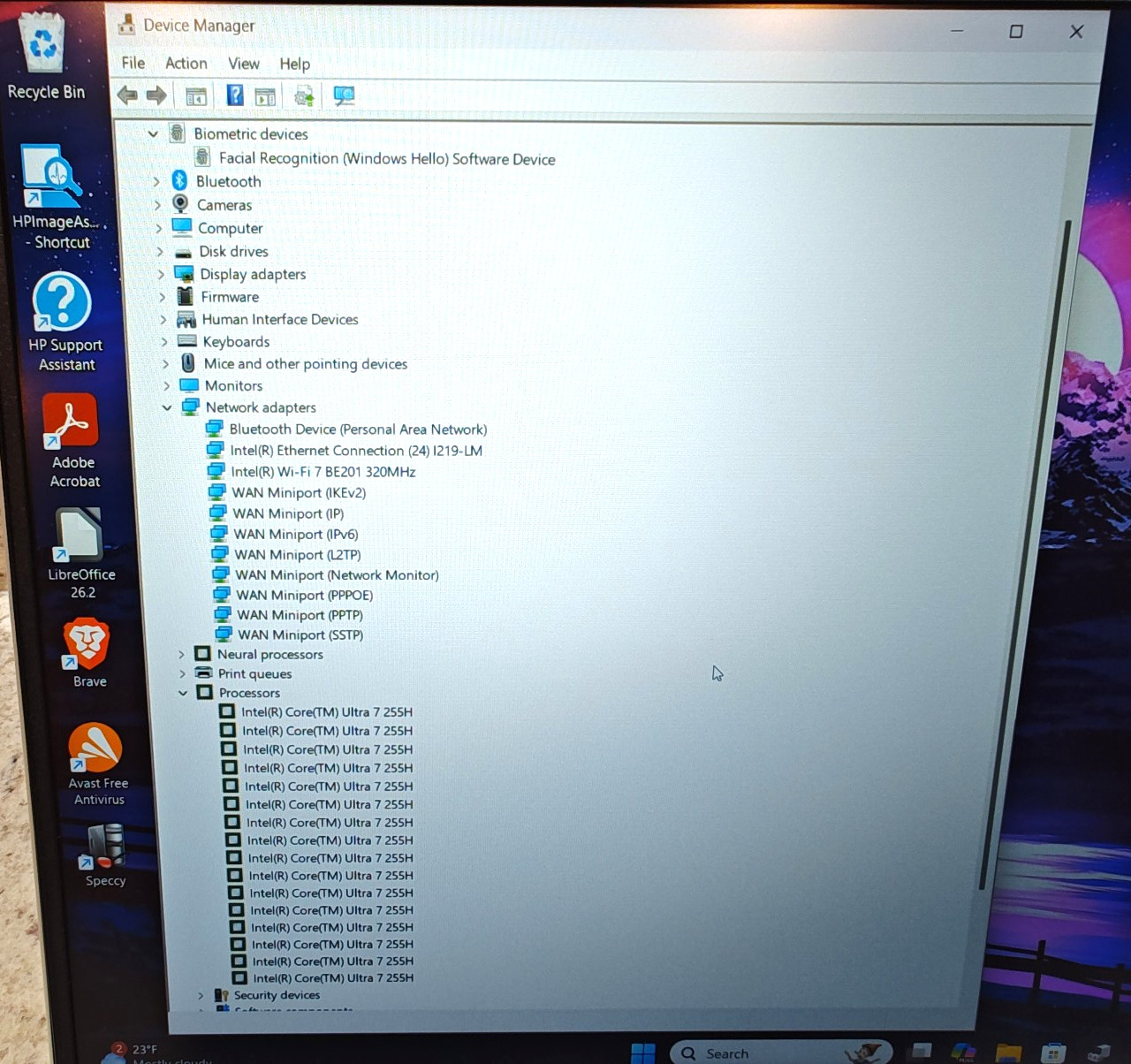
Task: Click the Keyboards icon in the tree
Action: point(186,341)
